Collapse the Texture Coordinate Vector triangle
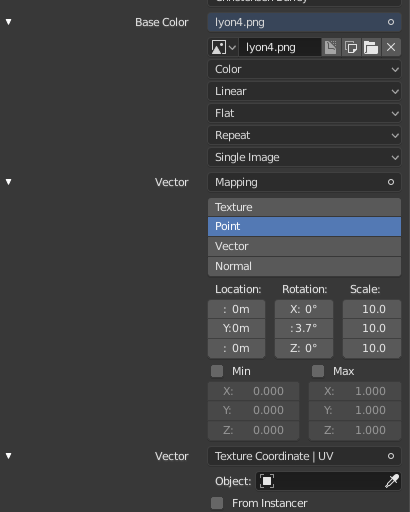This screenshot has height=512, width=410. [x=9, y=456]
